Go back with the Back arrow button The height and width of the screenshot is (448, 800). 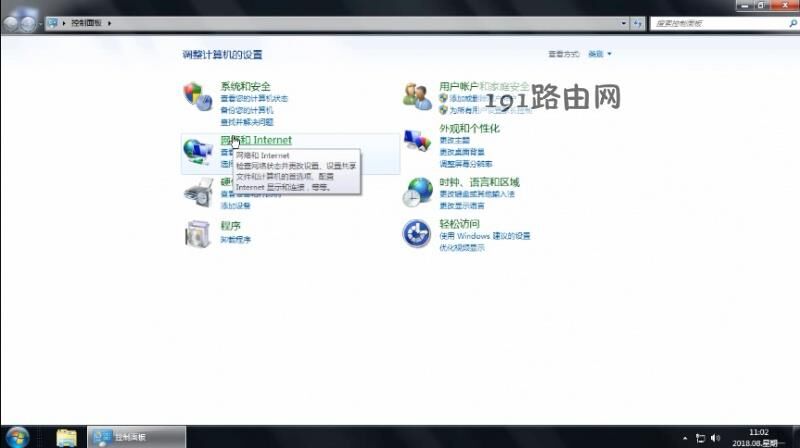coord(11,23)
